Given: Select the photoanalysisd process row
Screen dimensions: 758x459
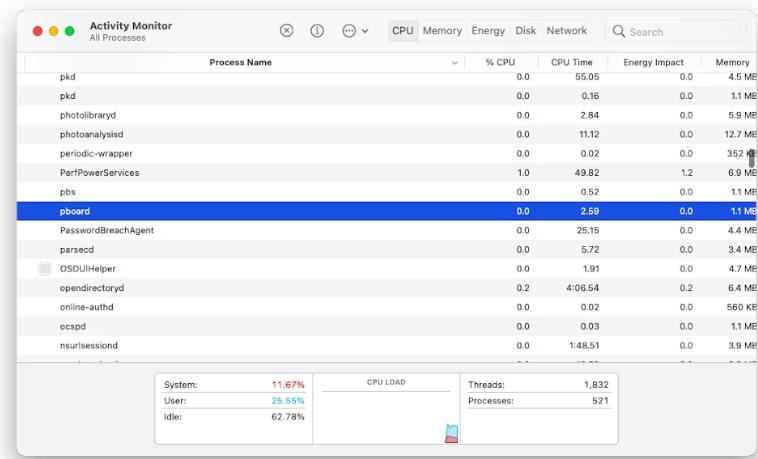Looking at the screenshot, I should pyautogui.click(x=387, y=134).
